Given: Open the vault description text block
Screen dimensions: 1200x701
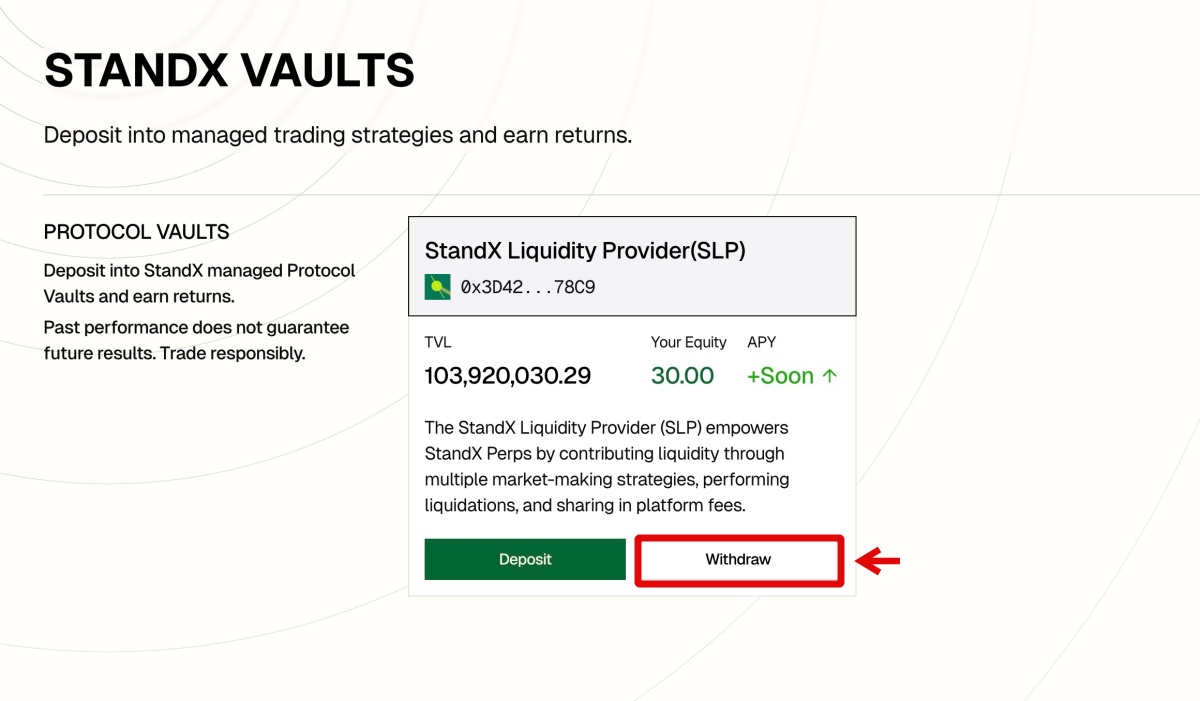Looking at the screenshot, I should [x=606, y=466].
